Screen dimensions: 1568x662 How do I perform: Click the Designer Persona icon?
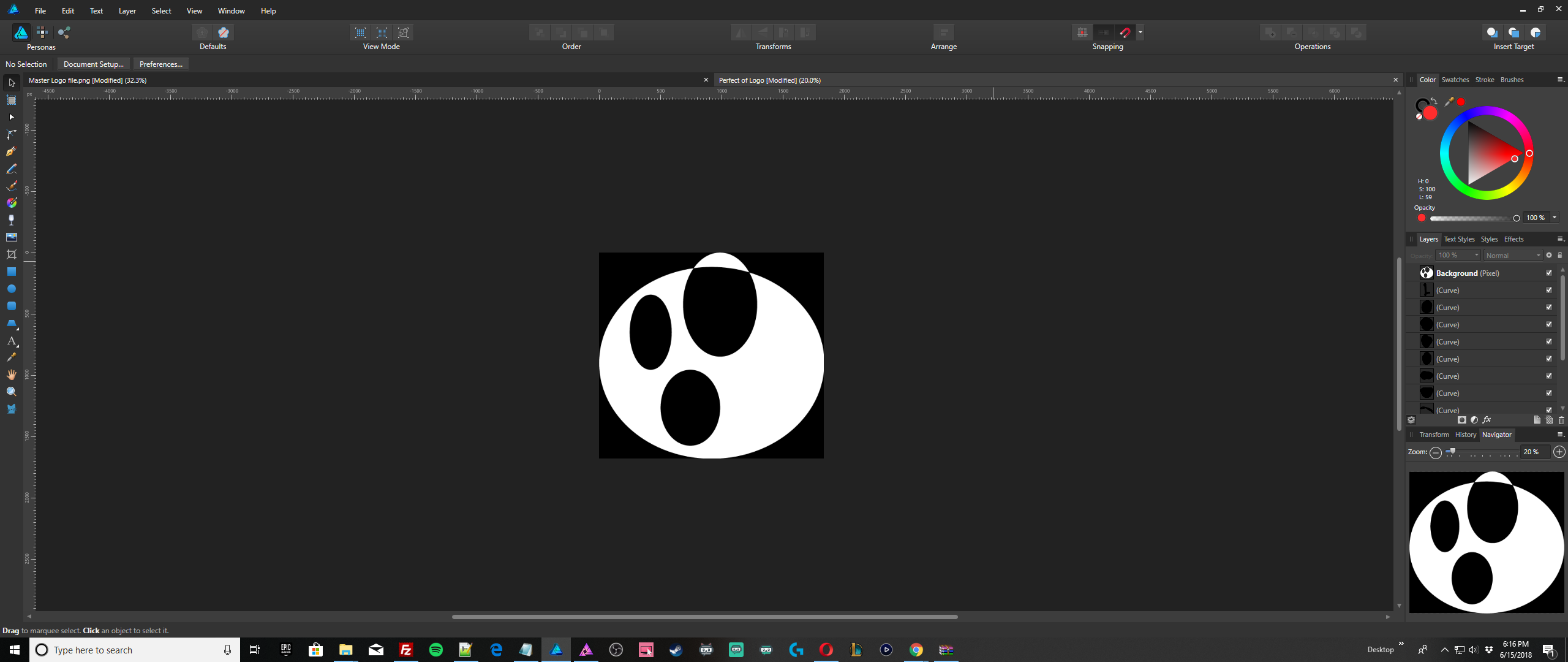[21, 32]
